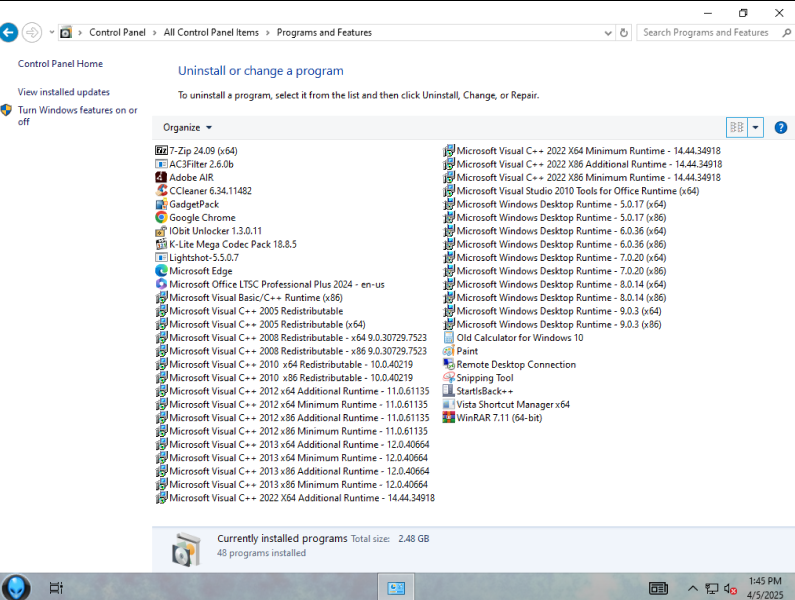Image resolution: width=795 pixels, height=600 pixels.
Task: Click the Lightshot-5.5.0.7 icon
Action: coord(161,257)
